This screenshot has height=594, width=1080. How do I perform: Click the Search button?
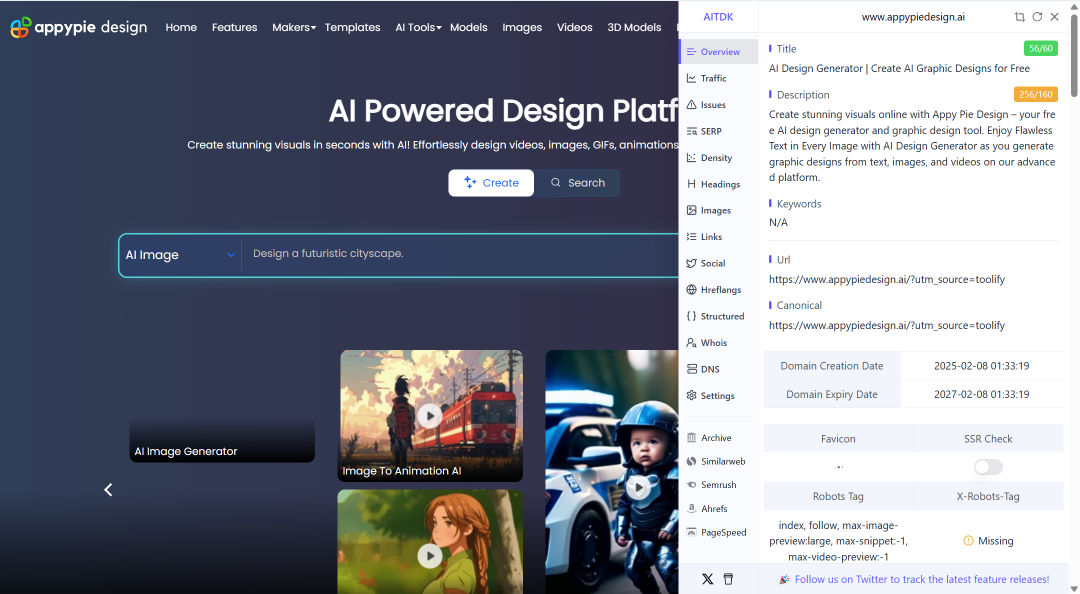point(577,183)
